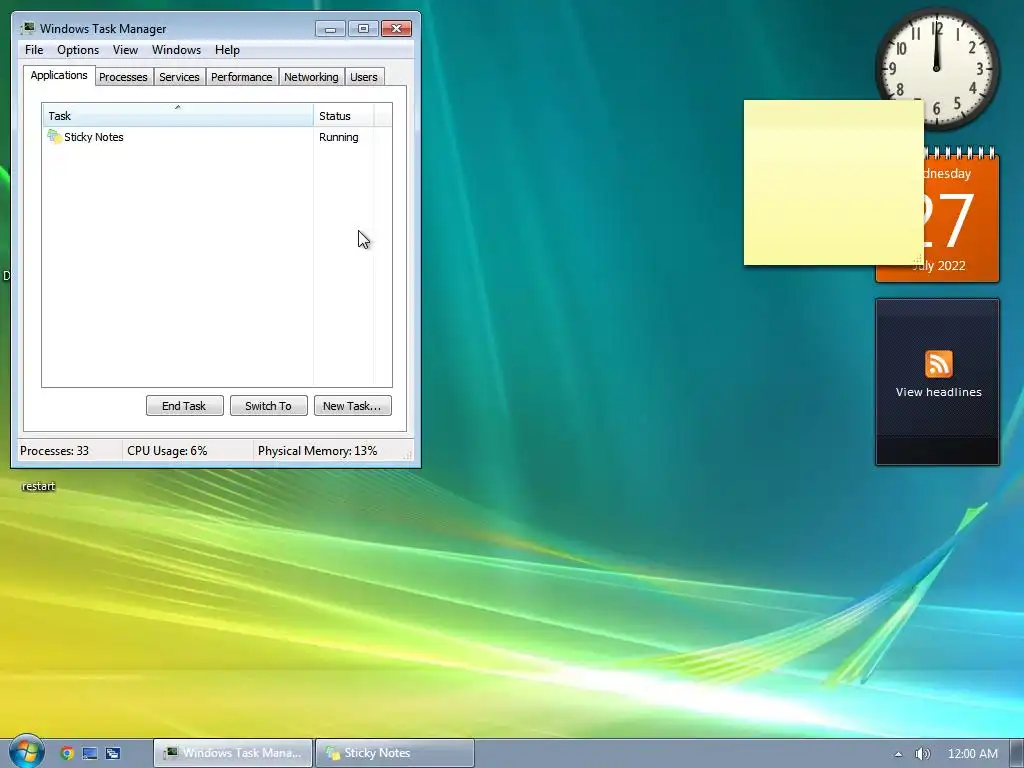Click the New Task... button

point(353,406)
